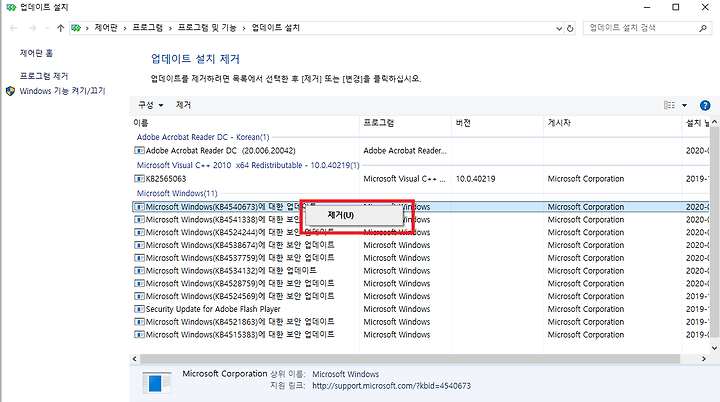Select the KB4524569 security update row
The height and width of the screenshot is (402, 720).
point(420,296)
